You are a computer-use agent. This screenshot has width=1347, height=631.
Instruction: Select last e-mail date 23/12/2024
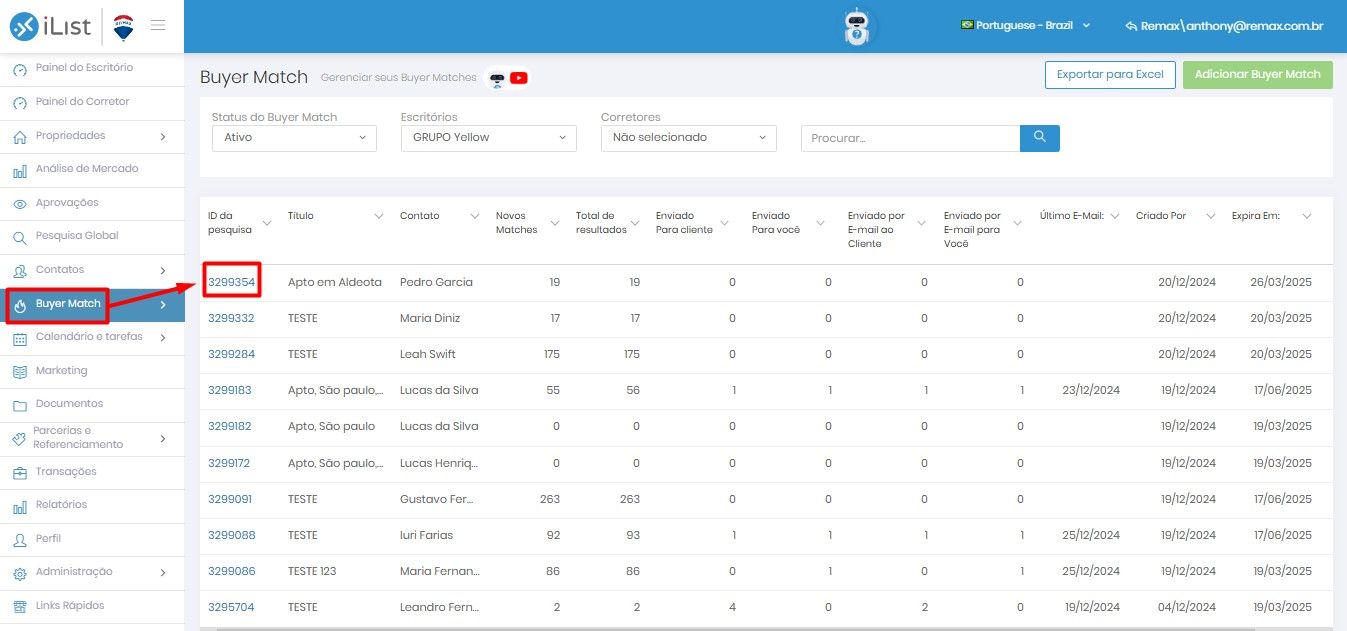tap(1091, 390)
